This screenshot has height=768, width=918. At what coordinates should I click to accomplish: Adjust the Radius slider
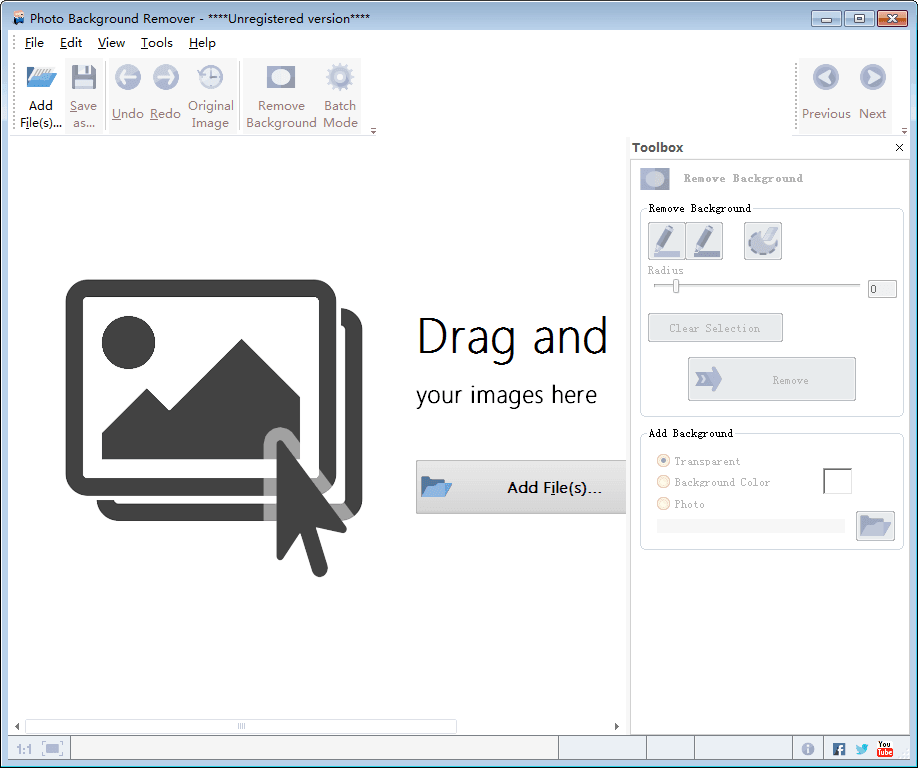point(676,286)
